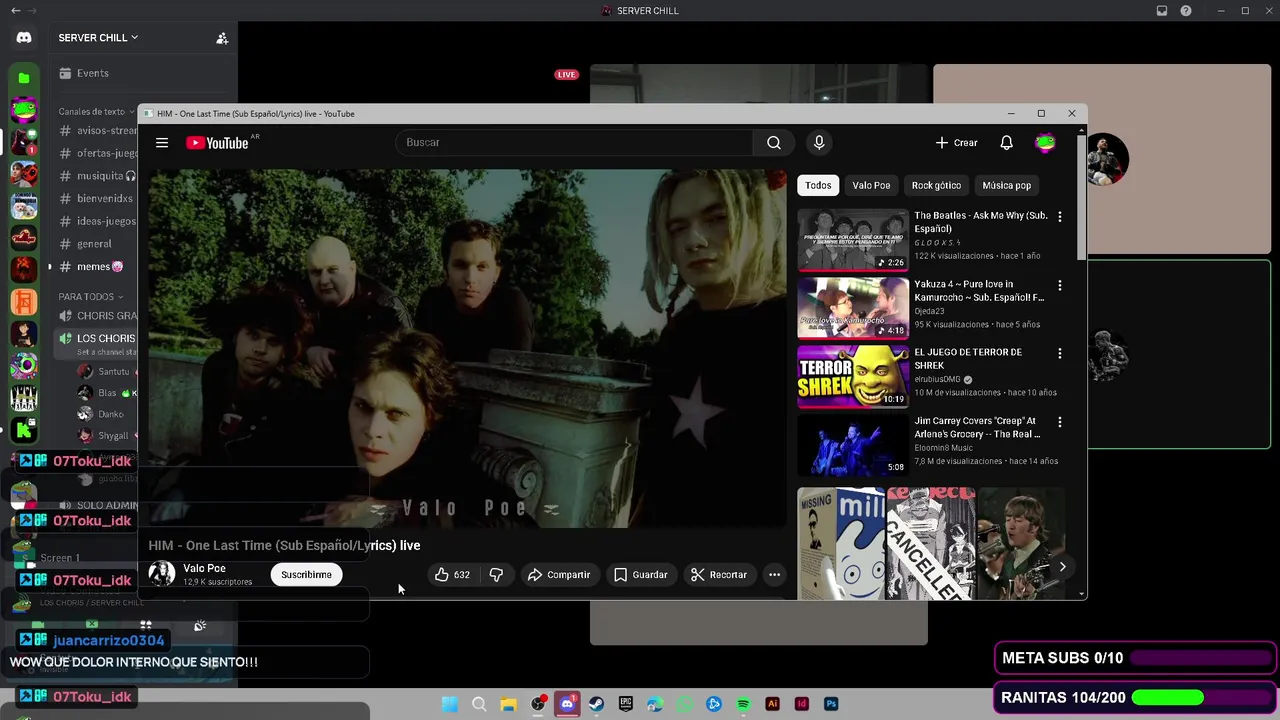Click the YouTube Buscar search field
The image size is (1280, 720).
click(x=575, y=143)
